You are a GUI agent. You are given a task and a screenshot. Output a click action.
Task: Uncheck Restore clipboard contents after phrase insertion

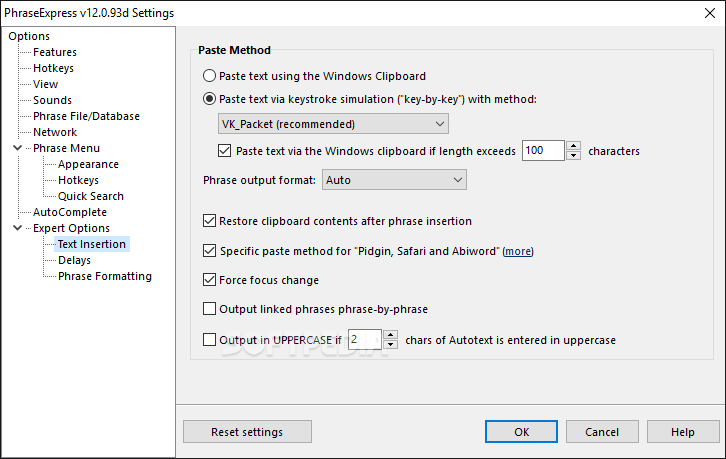point(209,221)
